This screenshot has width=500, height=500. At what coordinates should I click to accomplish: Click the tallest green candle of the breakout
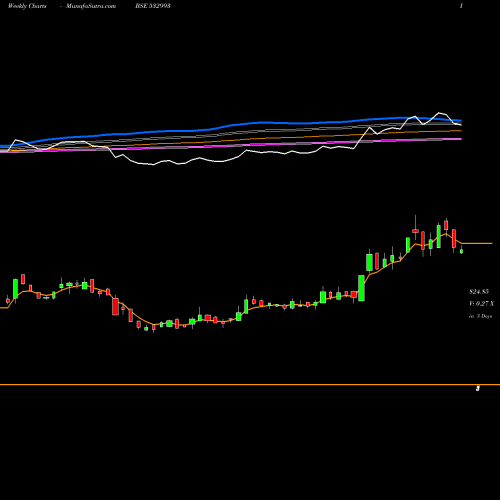(x=361, y=288)
